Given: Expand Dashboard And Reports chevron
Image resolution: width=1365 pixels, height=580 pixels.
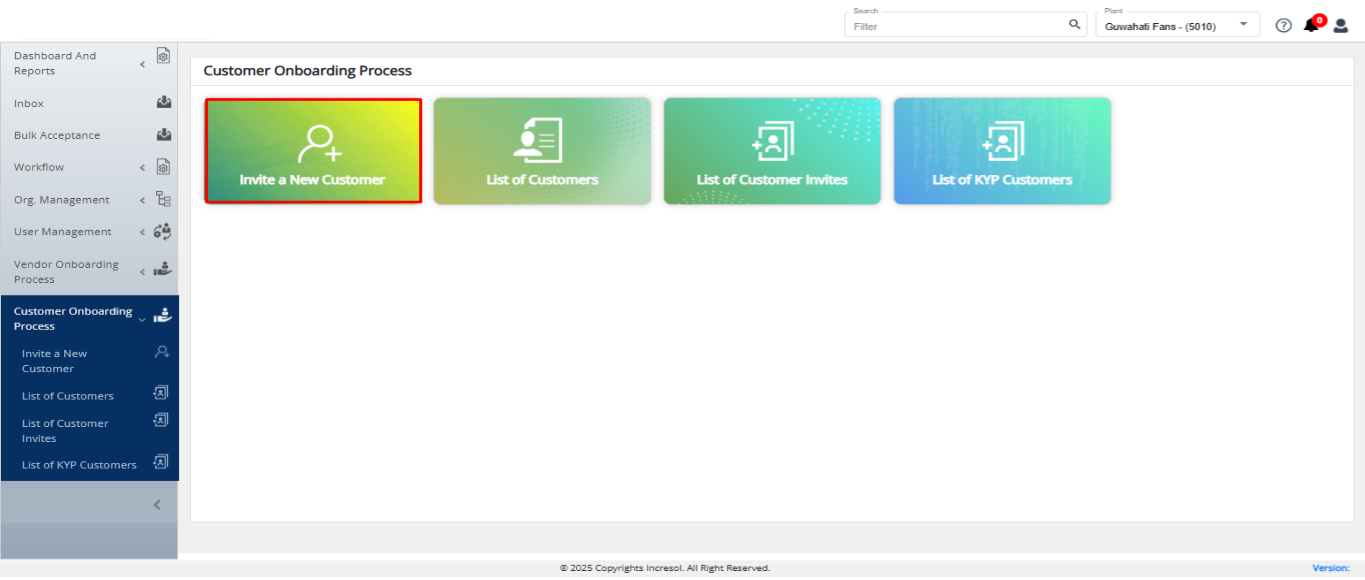Looking at the screenshot, I should point(142,64).
